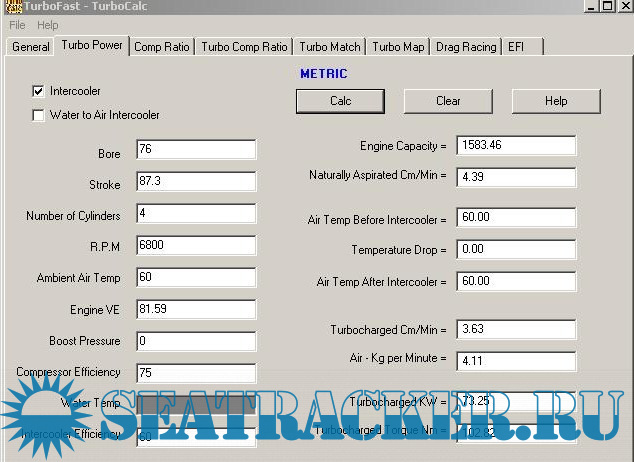This screenshot has width=634, height=462.
Task: Switch to the General tab
Action: [x=31, y=47]
